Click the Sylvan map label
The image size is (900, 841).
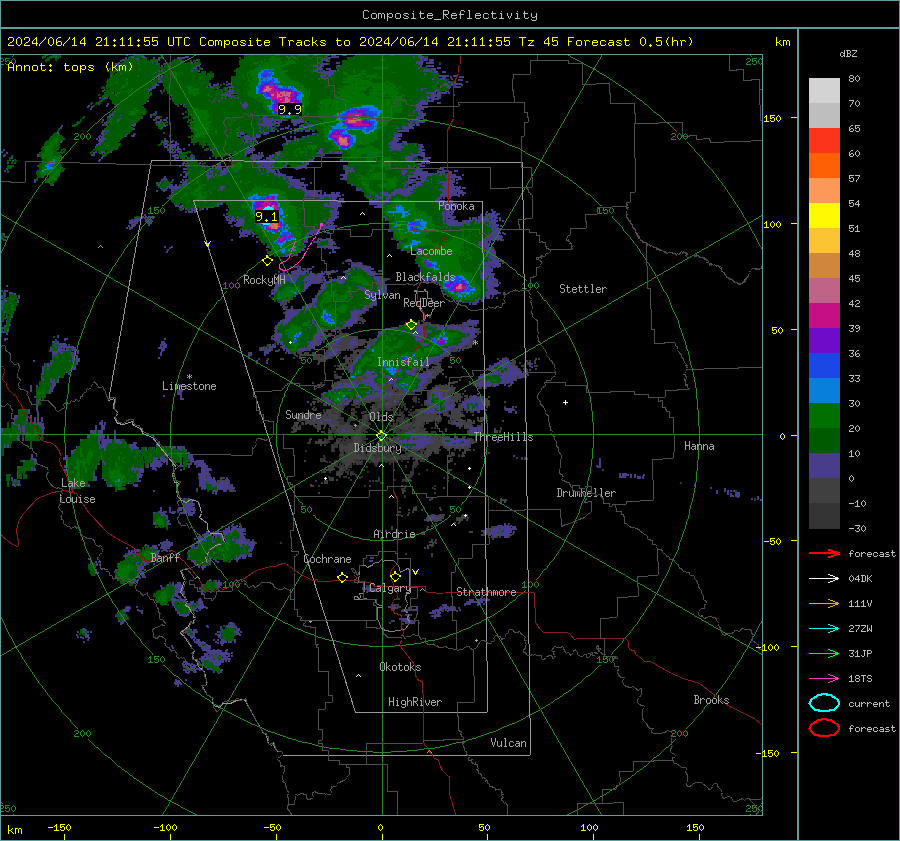(x=382, y=295)
